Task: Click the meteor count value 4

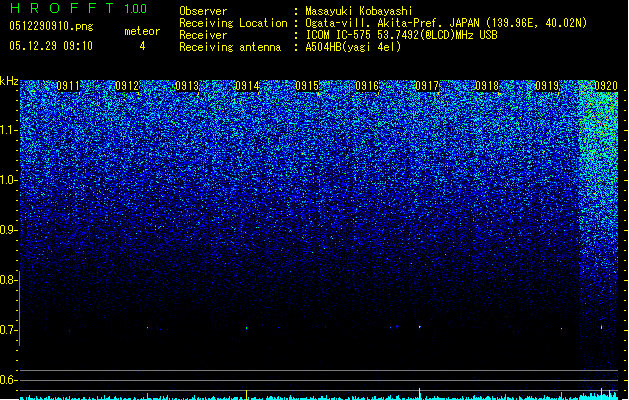Action: pyautogui.click(x=141, y=46)
